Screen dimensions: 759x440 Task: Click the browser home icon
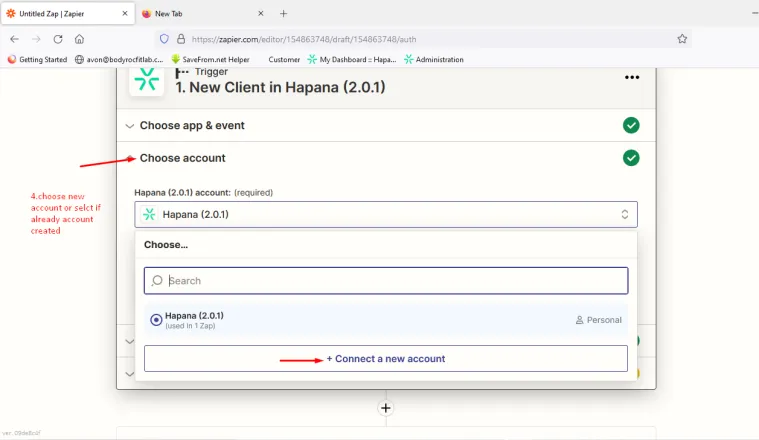pyautogui.click(x=79, y=39)
